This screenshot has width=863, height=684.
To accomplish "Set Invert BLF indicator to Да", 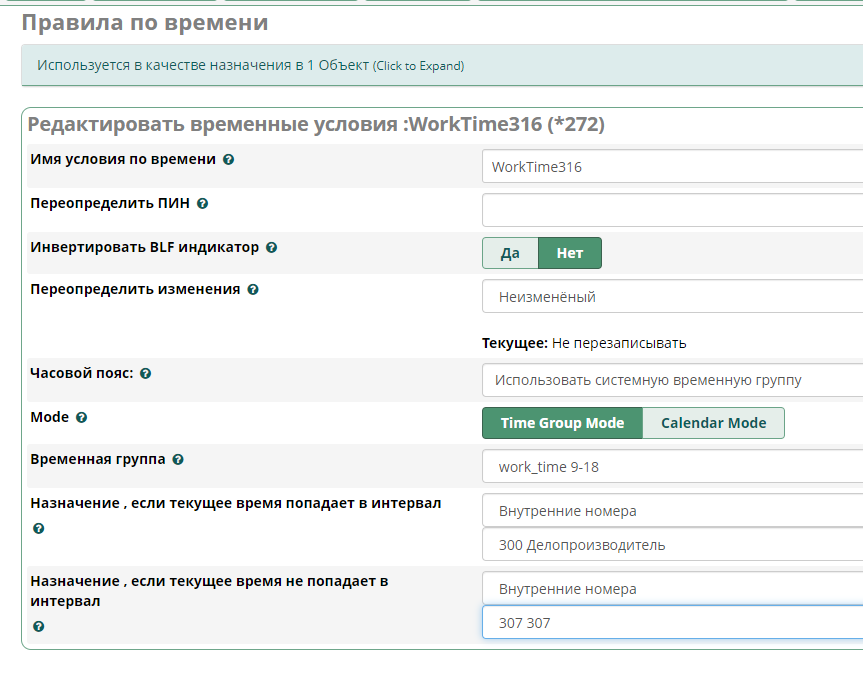I will pos(510,253).
